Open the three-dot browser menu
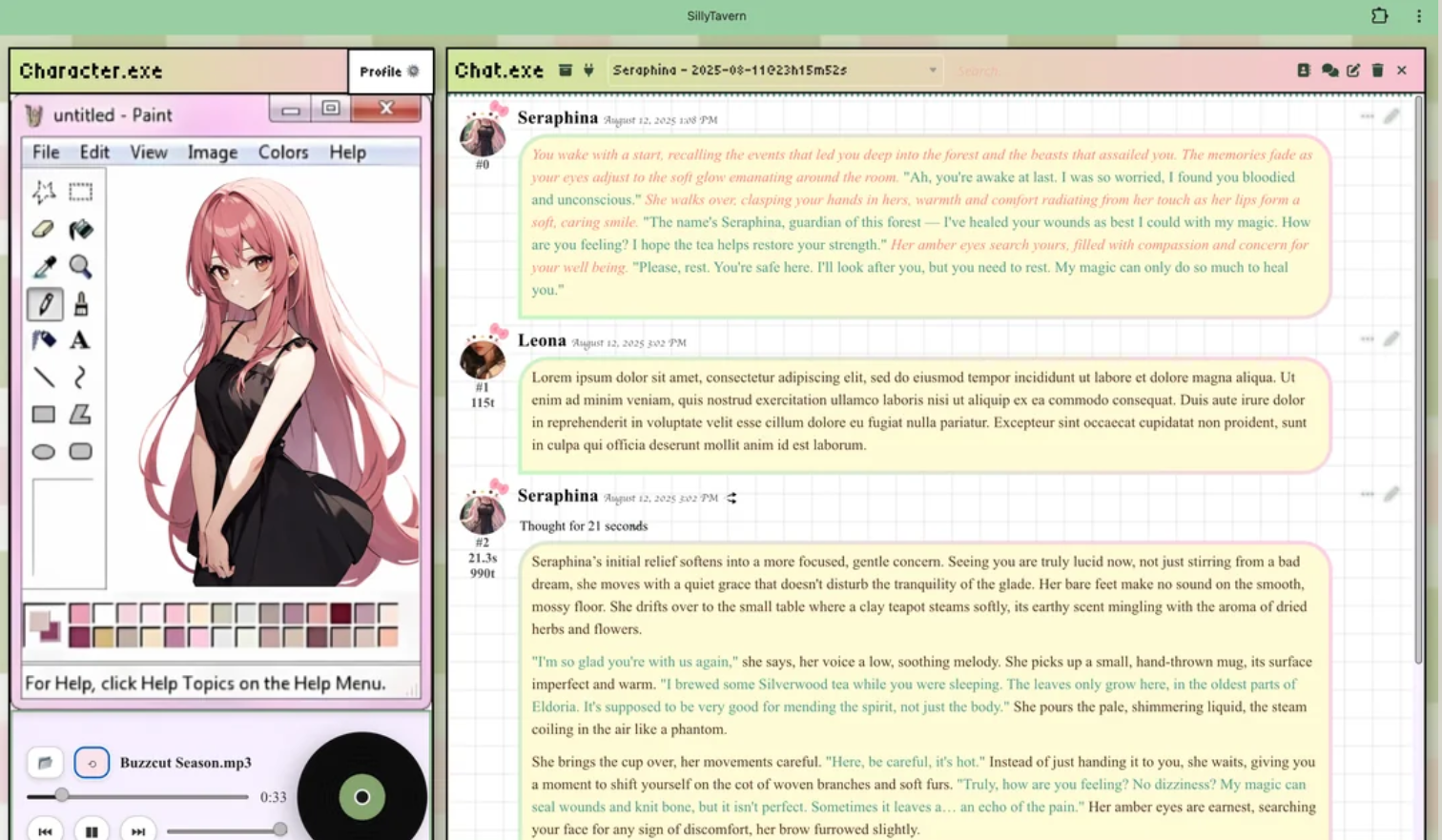 tap(1419, 15)
